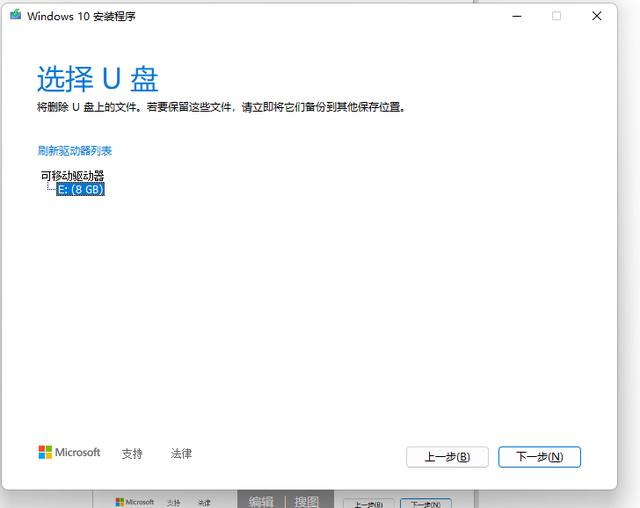Open the 支持 link
Image resolution: width=640 pixels, height=508 pixels.
(x=132, y=453)
